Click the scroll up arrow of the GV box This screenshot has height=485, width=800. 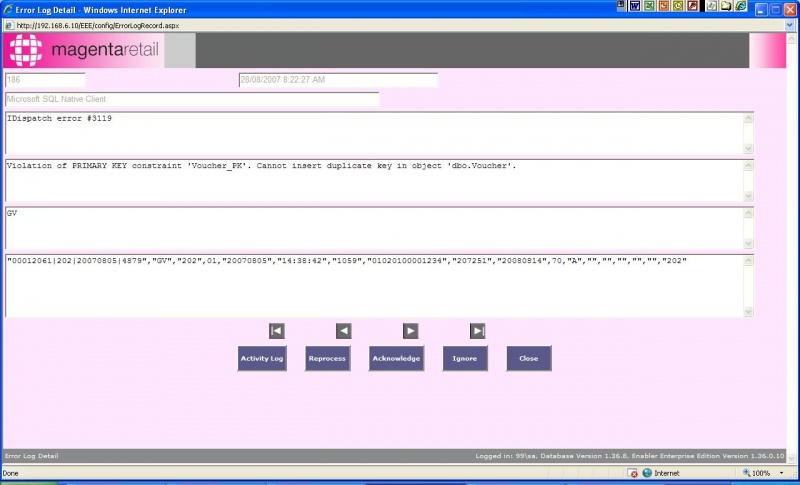click(748, 213)
